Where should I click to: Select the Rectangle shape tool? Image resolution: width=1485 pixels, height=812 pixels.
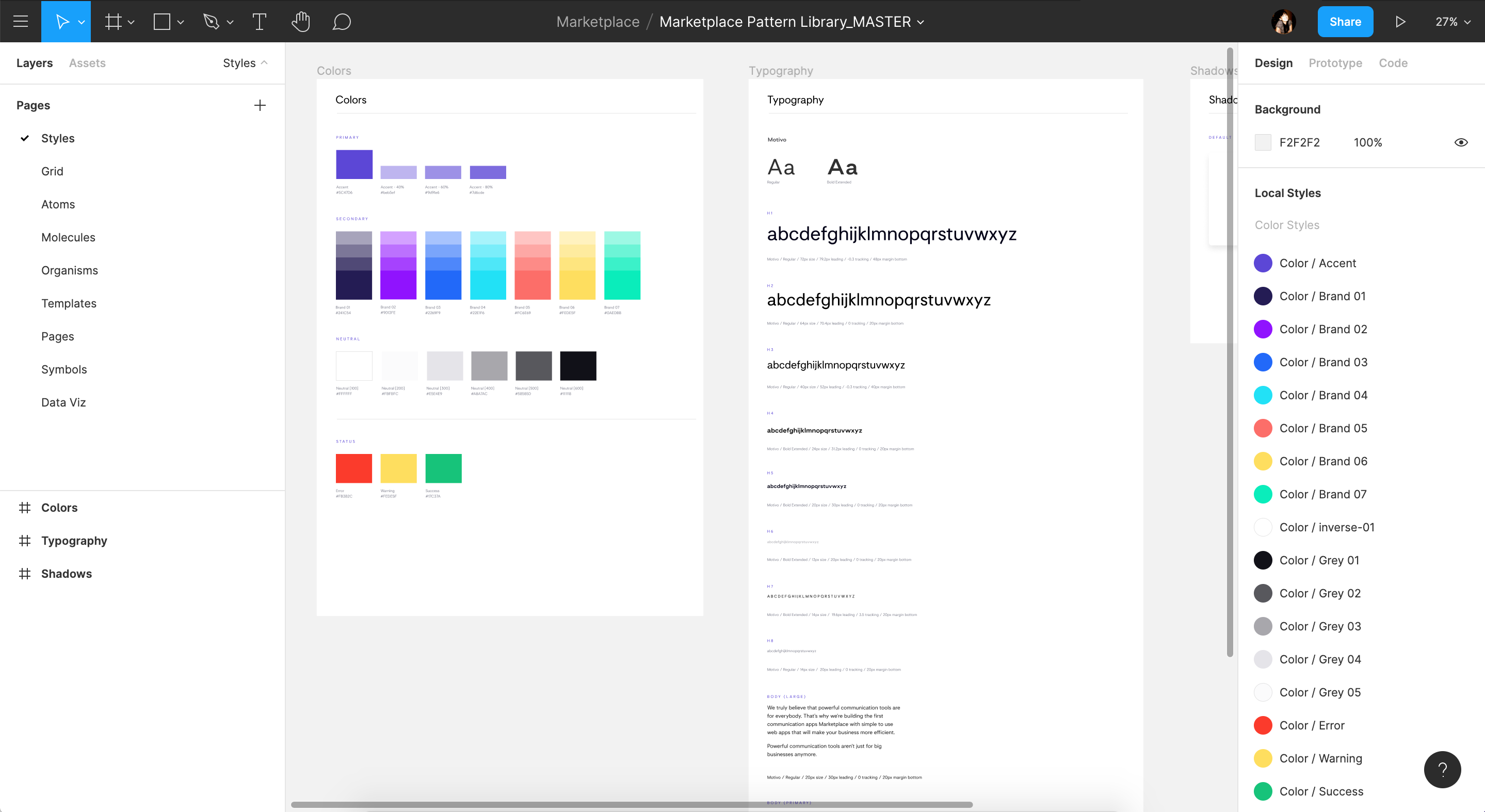point(162,21)
